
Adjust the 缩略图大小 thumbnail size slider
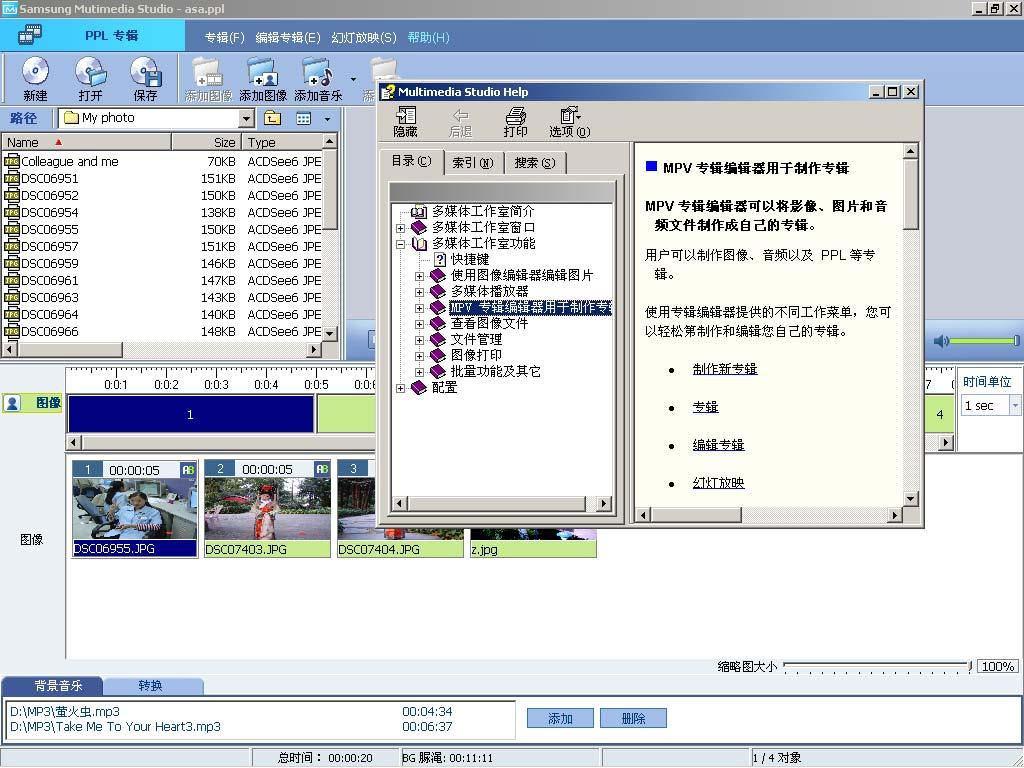878,666
